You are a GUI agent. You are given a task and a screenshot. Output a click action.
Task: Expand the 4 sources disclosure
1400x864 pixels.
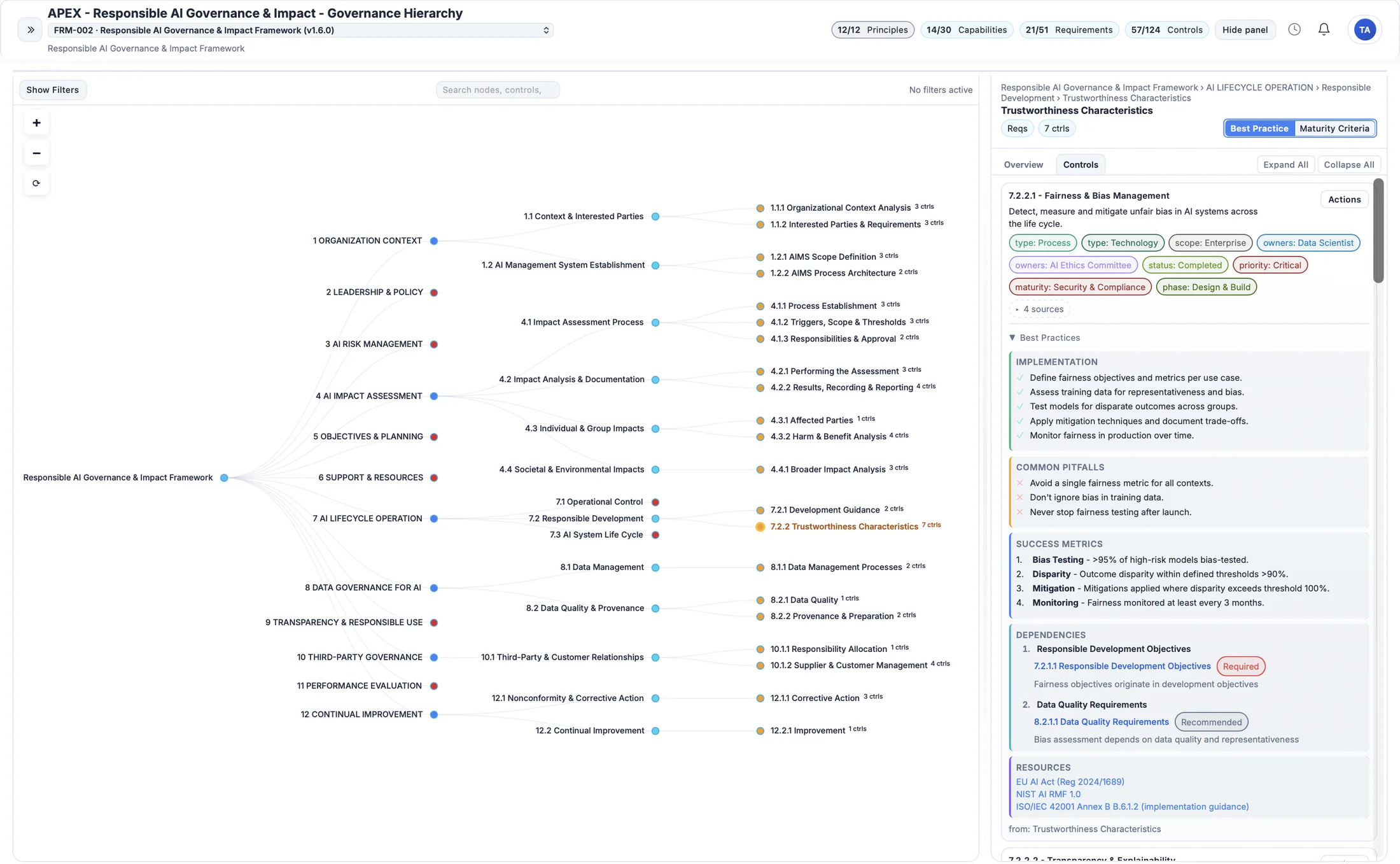pos(1039,309)
